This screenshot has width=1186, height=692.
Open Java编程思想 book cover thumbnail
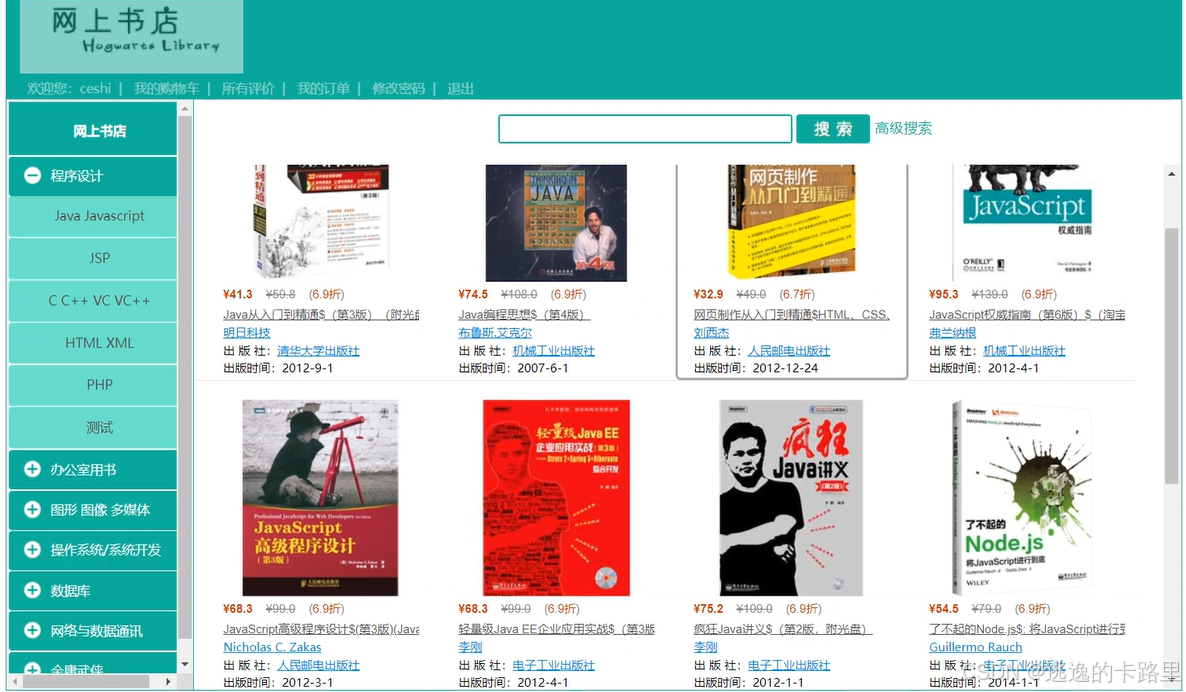tap(556, 223)
